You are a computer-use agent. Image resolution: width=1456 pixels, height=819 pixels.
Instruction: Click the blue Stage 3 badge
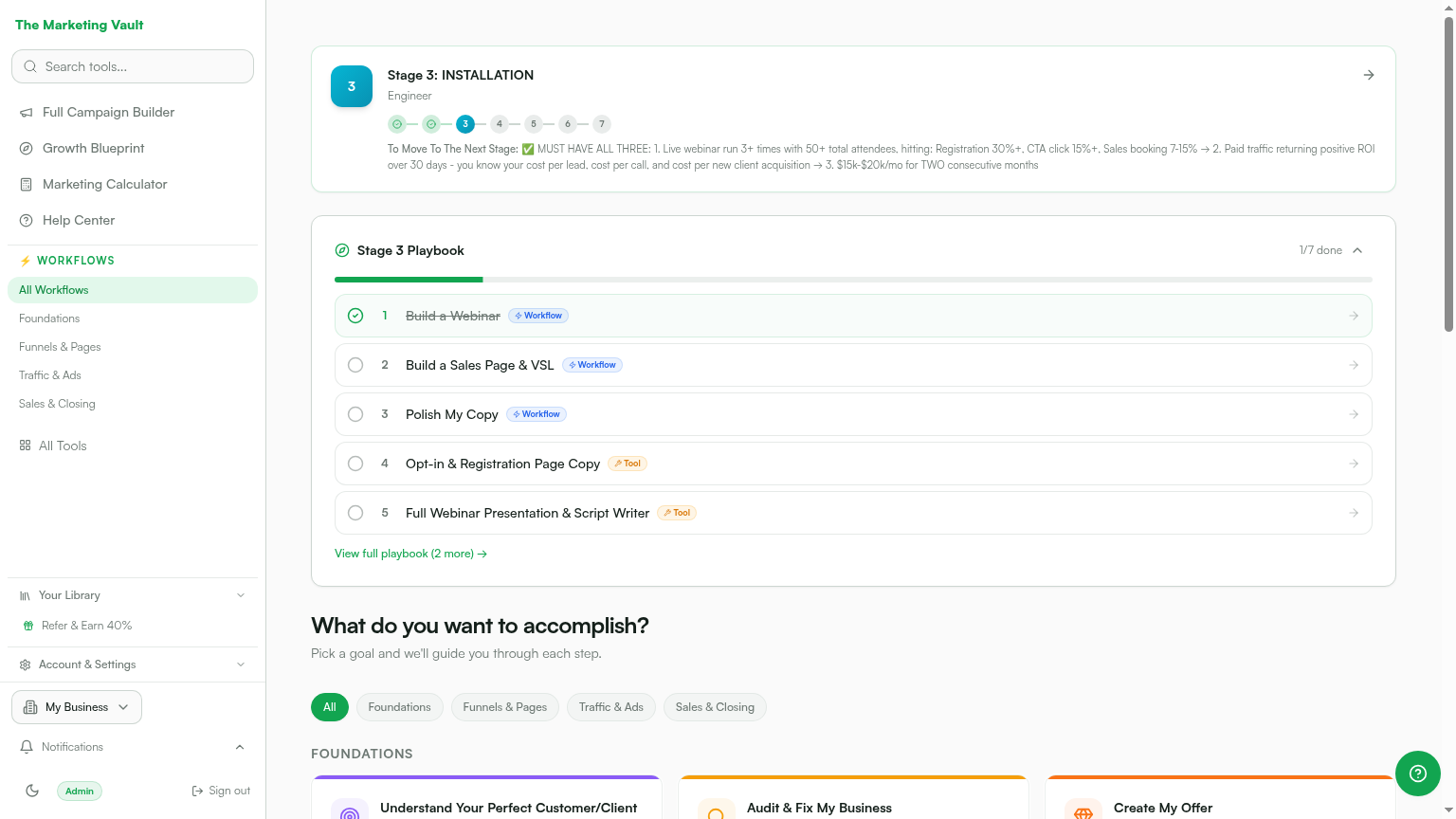(352, 86)
